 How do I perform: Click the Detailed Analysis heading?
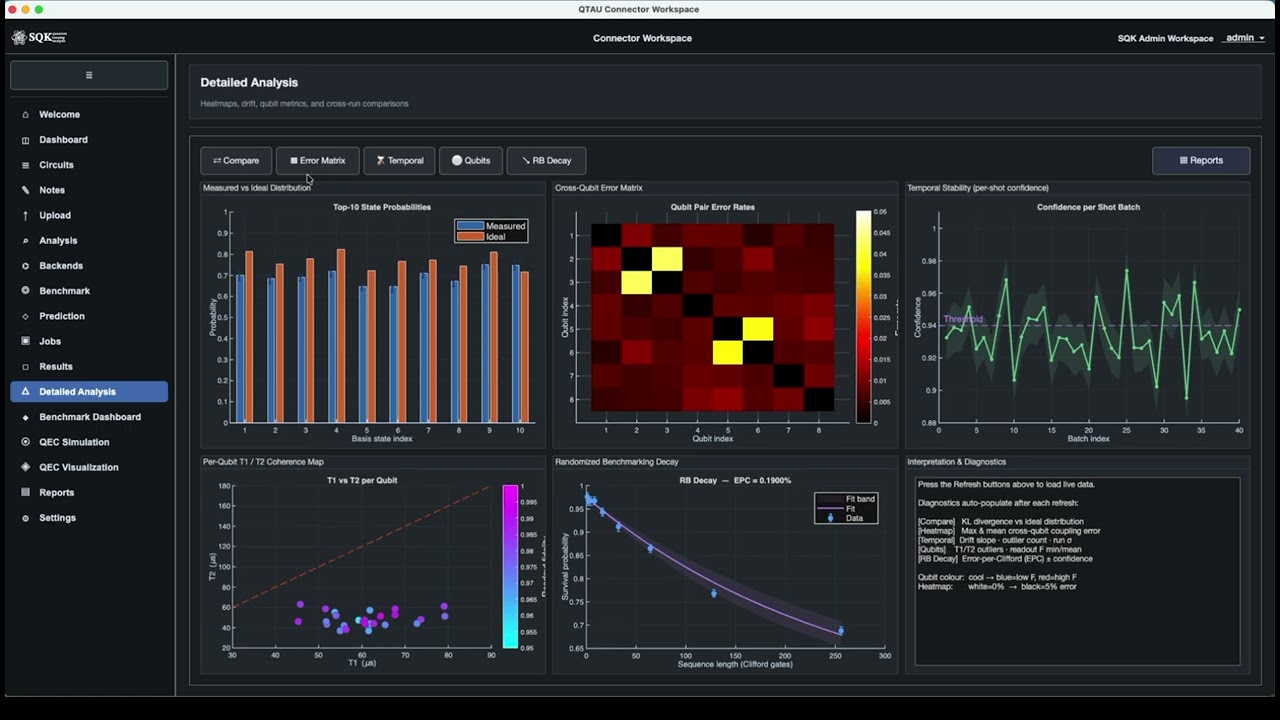pyautogui.click(x=249, y=83)
